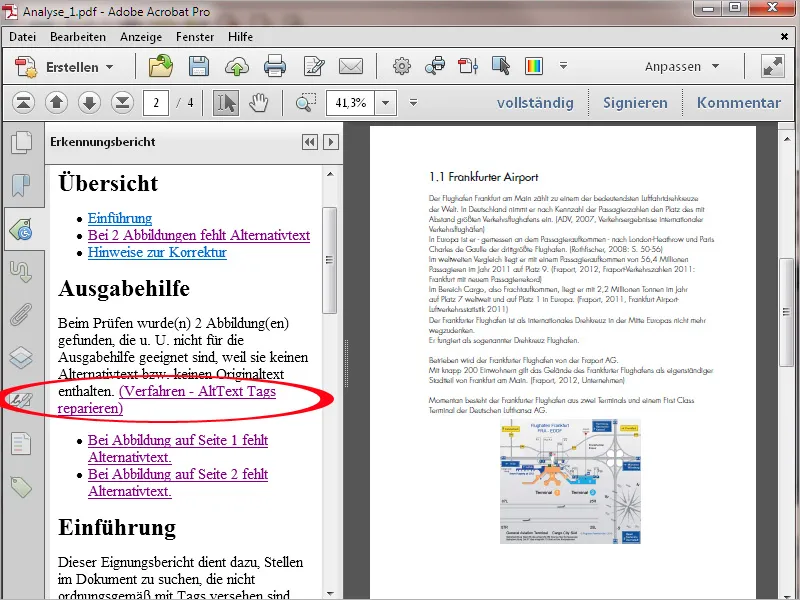Open content page panel icon
The height and width of the screenshot is (600, 800).
click(21, 443)
